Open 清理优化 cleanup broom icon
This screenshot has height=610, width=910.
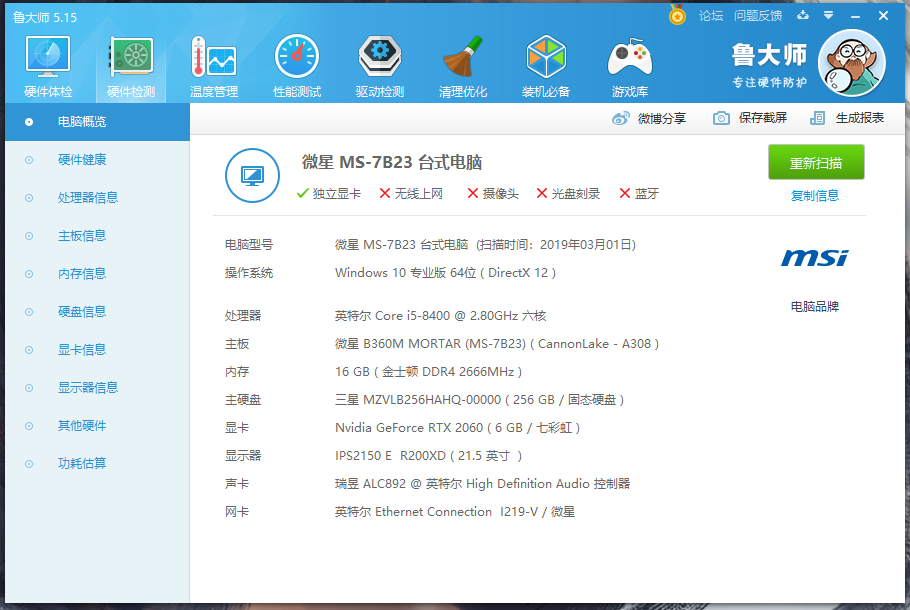[463, 66]
